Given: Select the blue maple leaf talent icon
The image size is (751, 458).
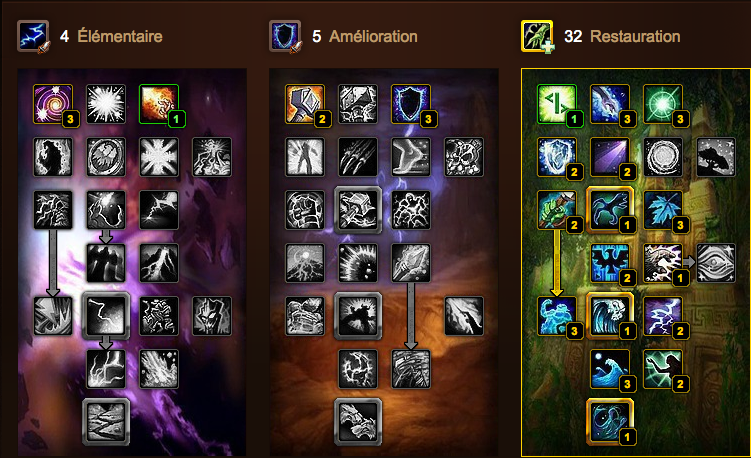Looking at the screenshot, I should (x=663, y=210).
